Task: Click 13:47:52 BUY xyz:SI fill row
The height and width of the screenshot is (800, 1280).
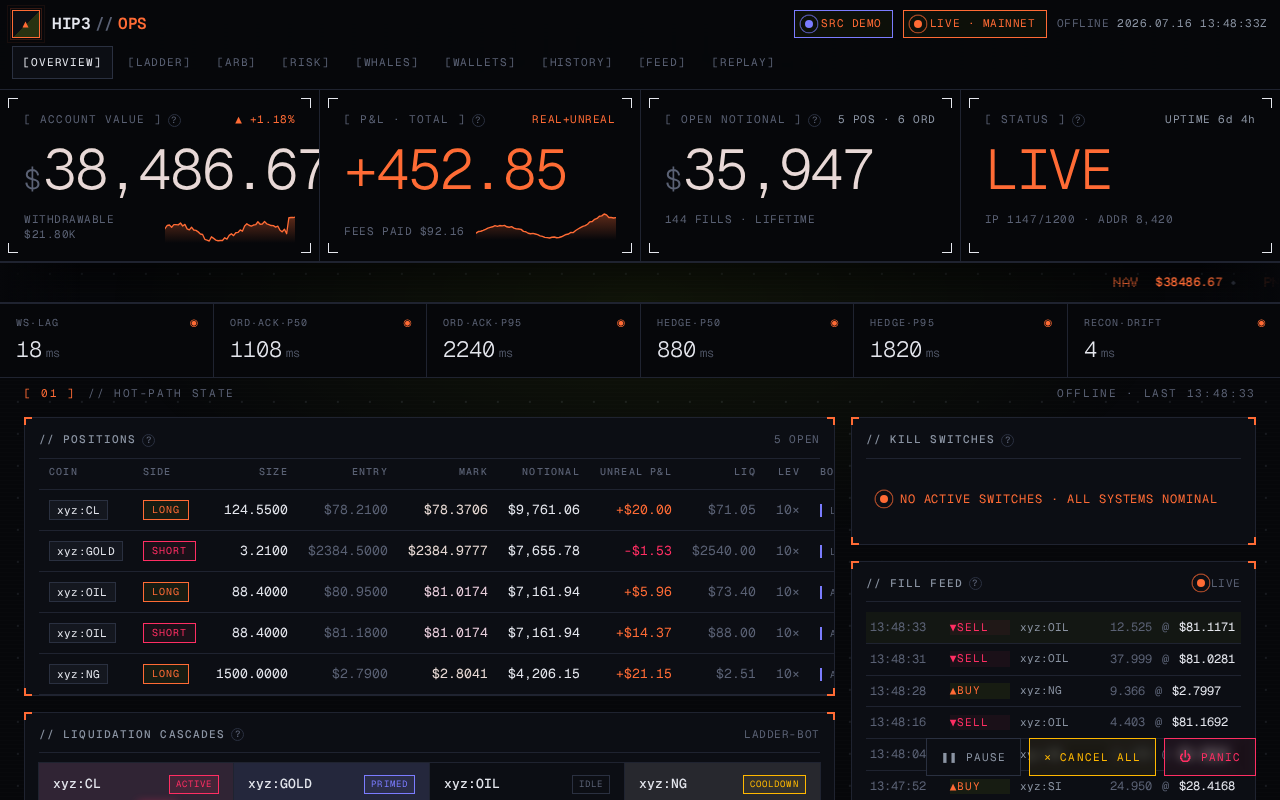Action: (1053, 786)
